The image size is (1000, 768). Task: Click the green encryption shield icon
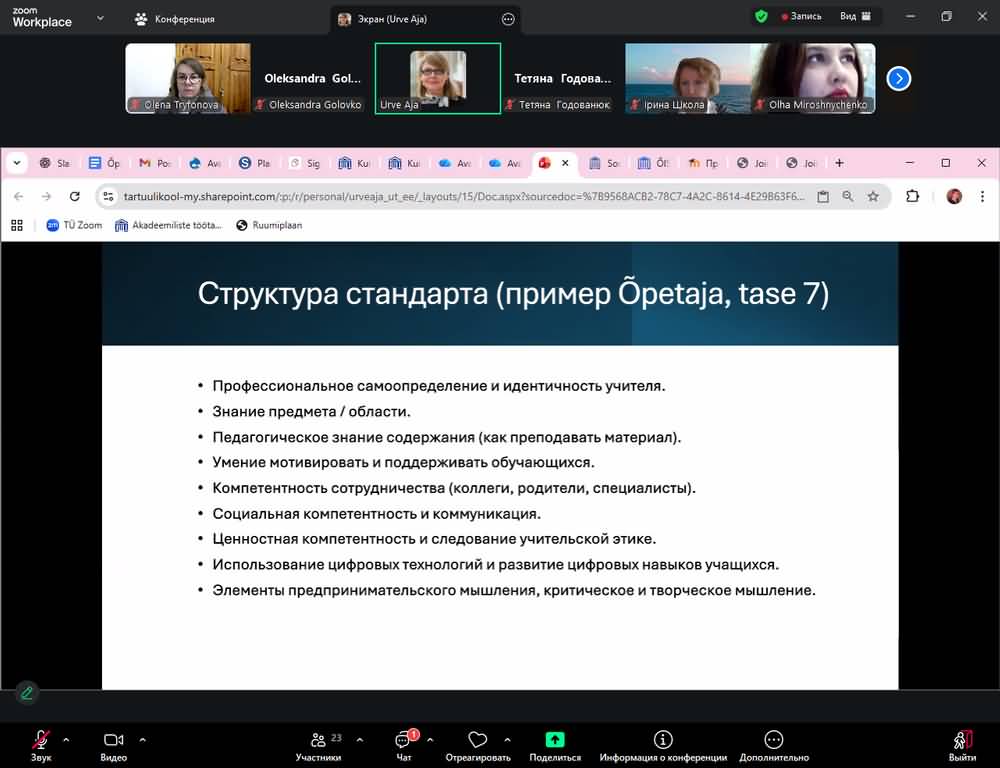point(762,17)
